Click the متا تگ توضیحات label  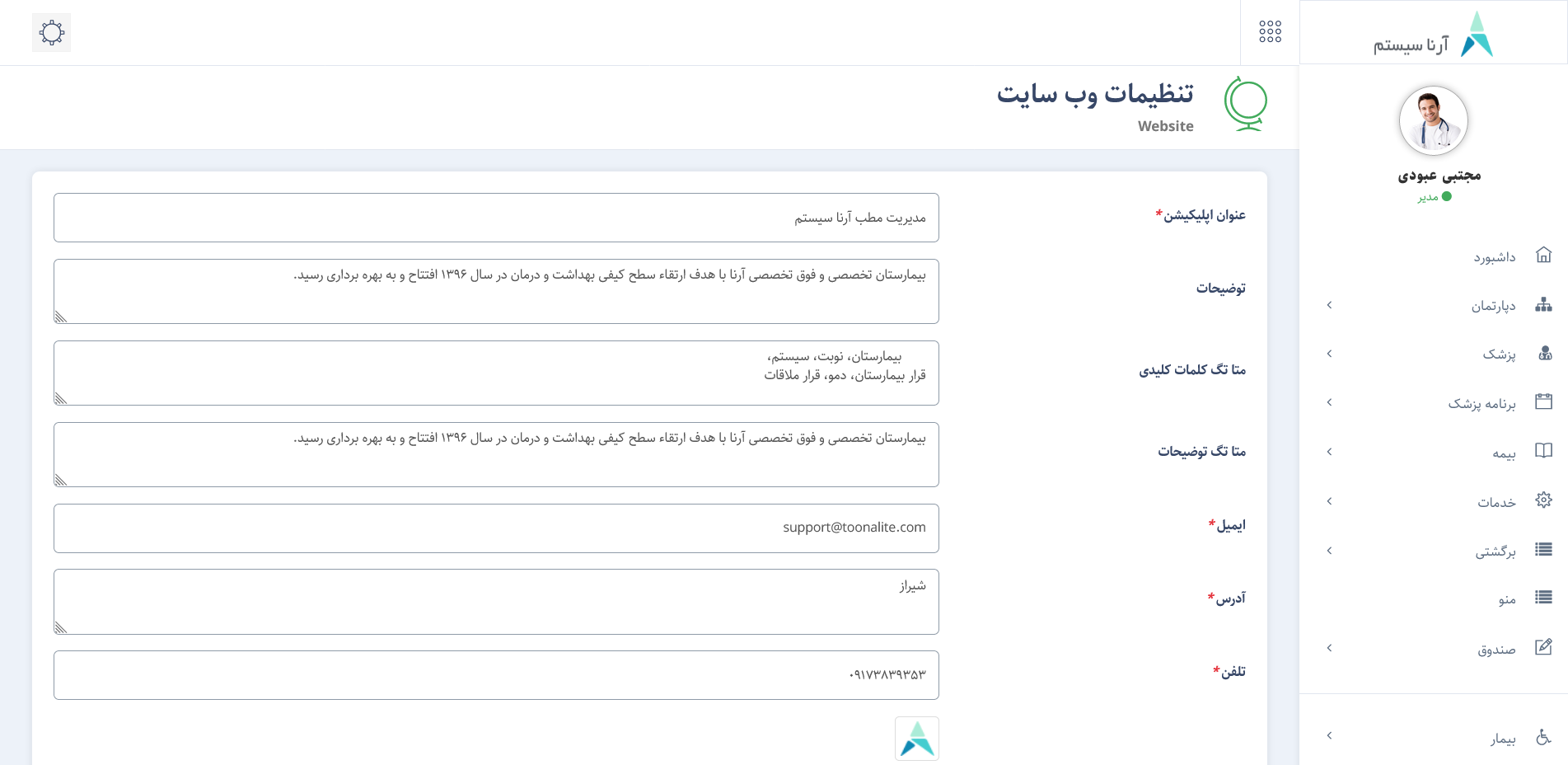pos(1201,452)
